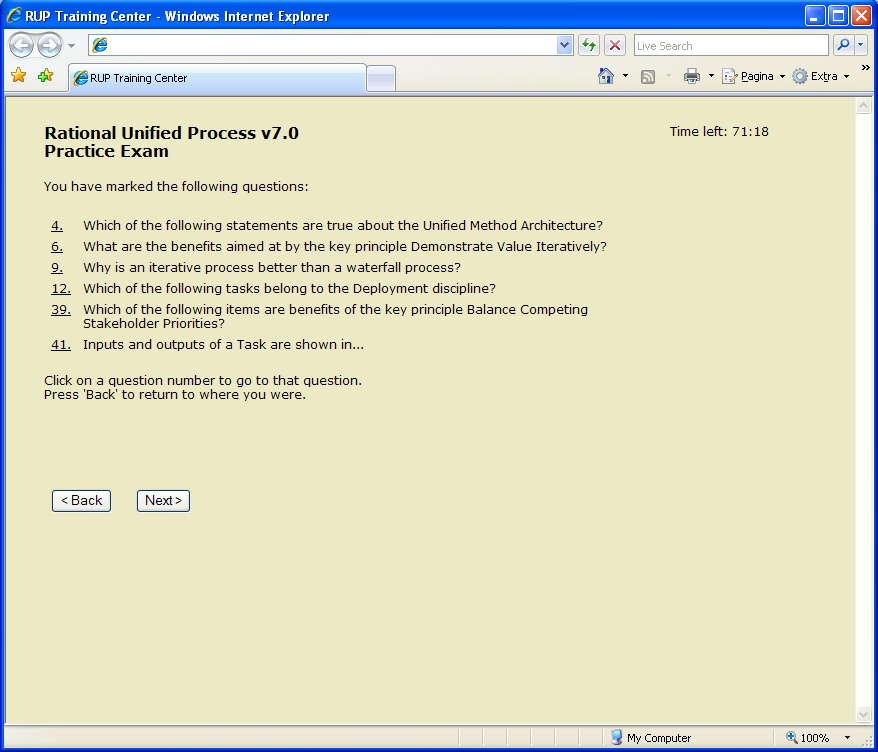Click the Next > button
Viewport: 878px width, 752px height.
point(164,501)
